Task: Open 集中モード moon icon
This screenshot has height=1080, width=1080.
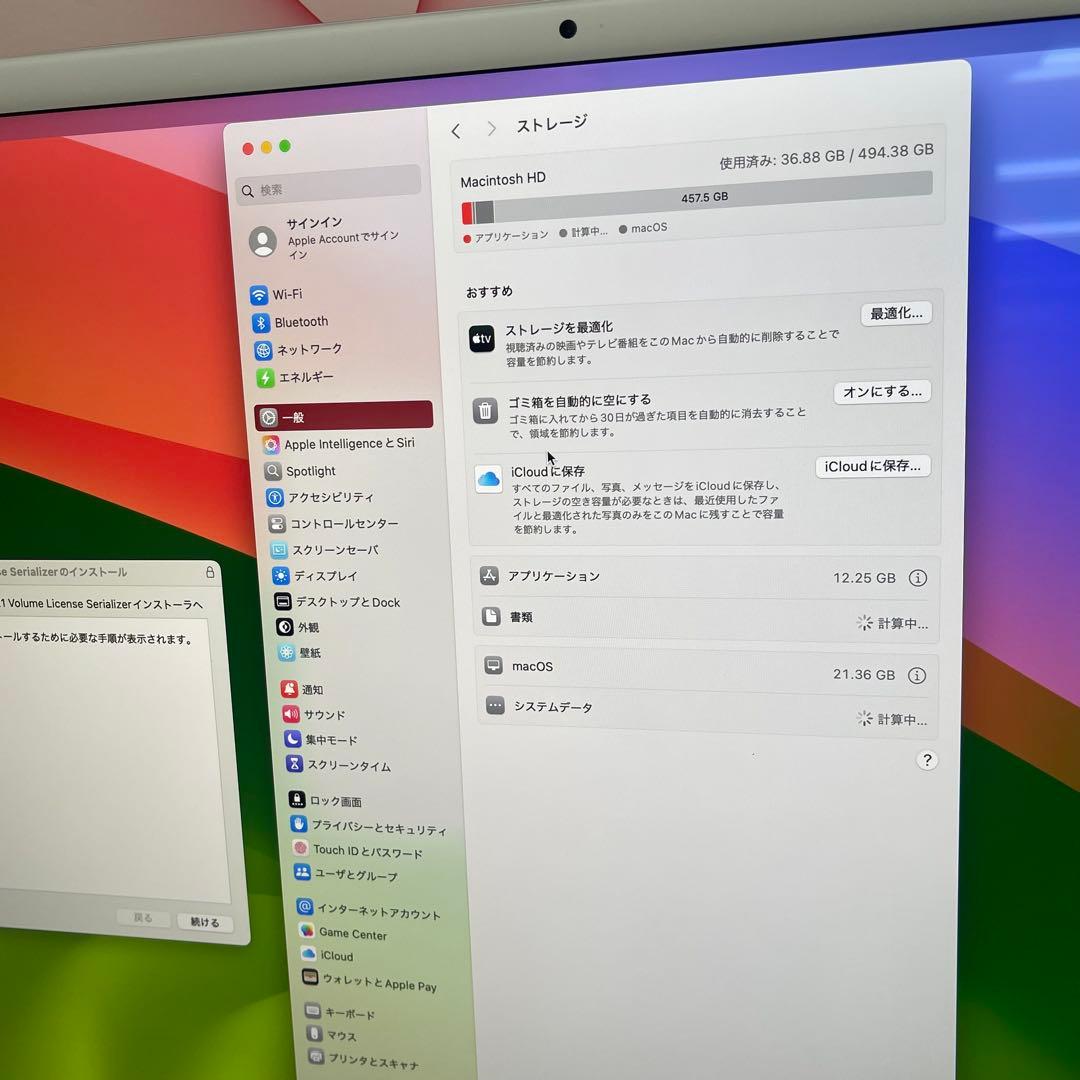Action: [x=293, y=739]
